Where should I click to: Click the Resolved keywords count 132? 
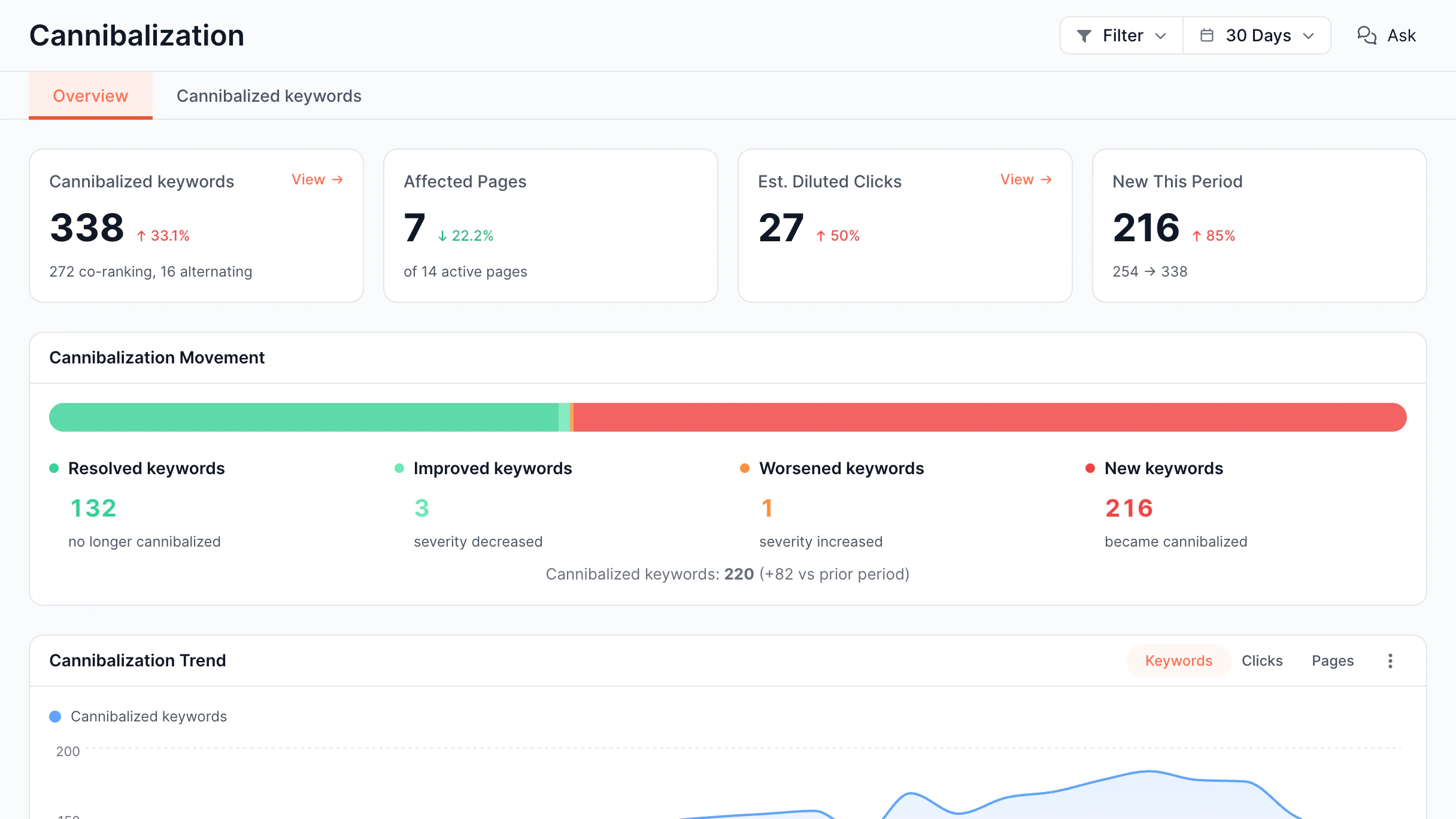[93, 508]
